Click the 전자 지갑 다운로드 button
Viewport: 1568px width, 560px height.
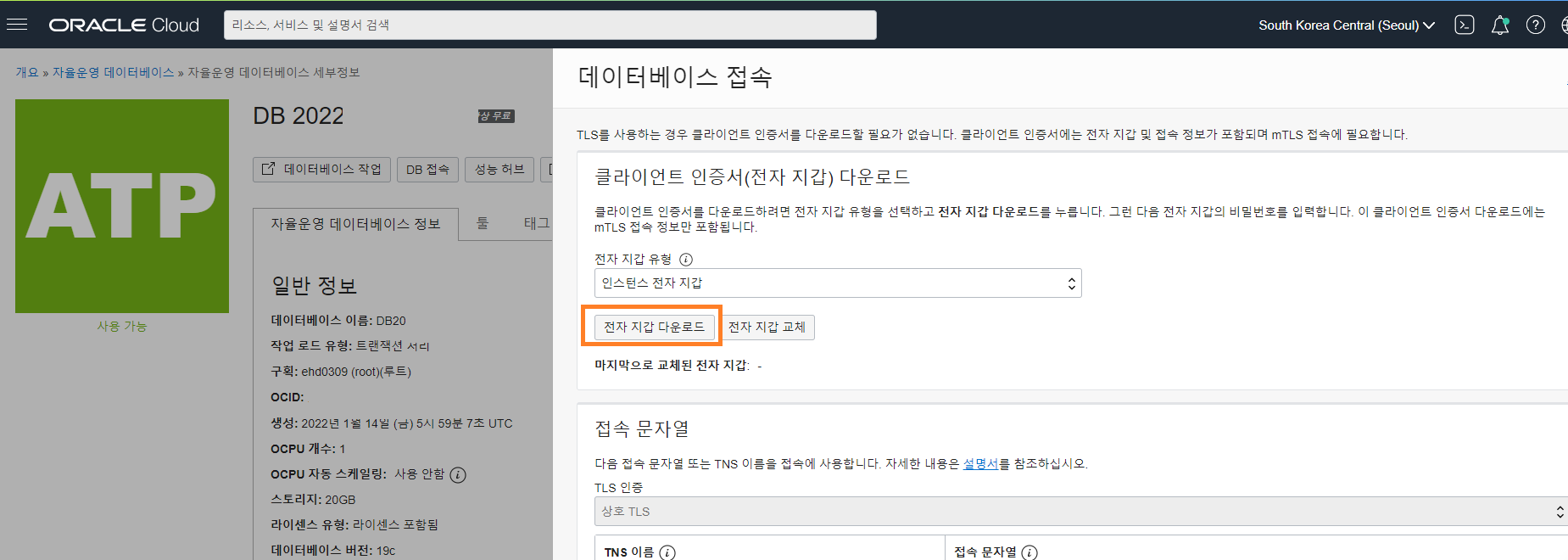click(x=654, y=327)
